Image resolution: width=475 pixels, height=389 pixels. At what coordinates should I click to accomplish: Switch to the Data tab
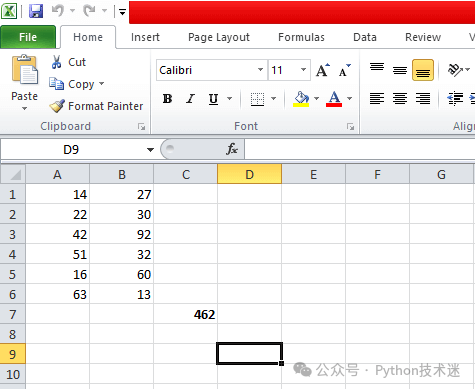pyautogui.click(x=365, y=37)
